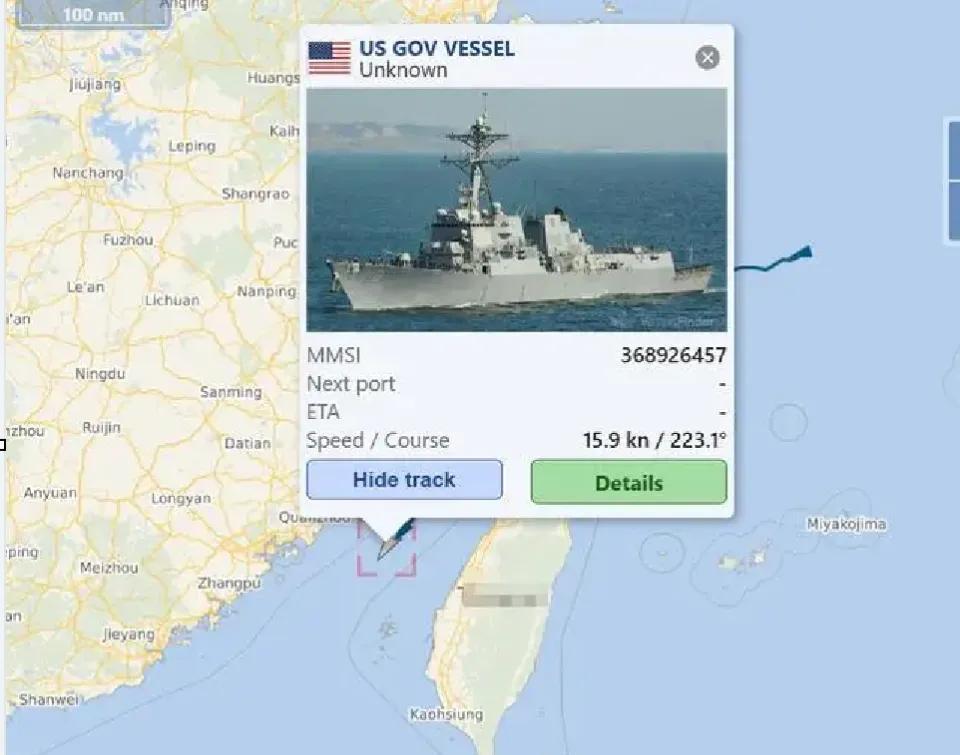Click the Nanchang city label
The height and width of the screenshot is (755, 960).
(88, 173)
